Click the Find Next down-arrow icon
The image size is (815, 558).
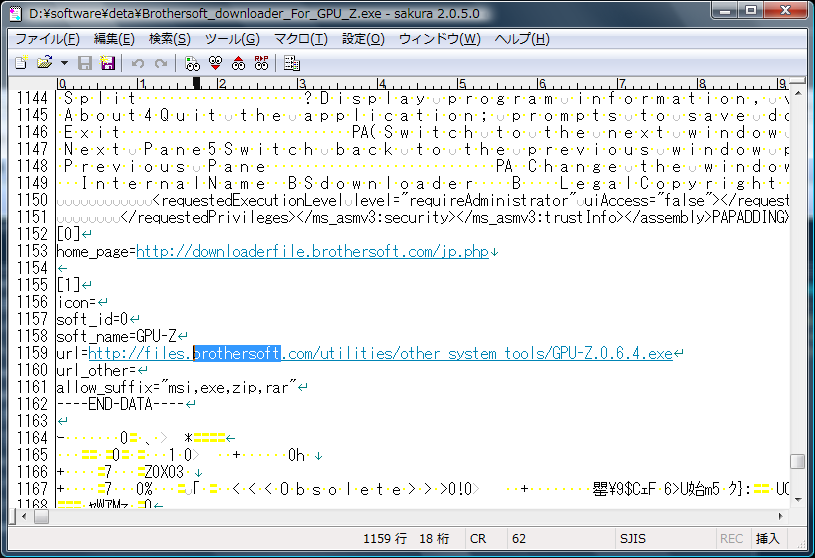click(215, 63)
